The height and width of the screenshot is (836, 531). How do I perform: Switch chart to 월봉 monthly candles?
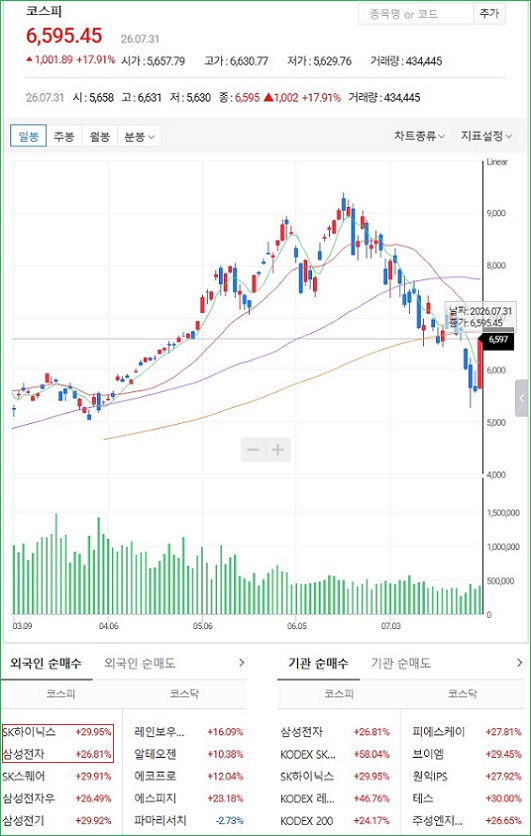tap(100, 136)
